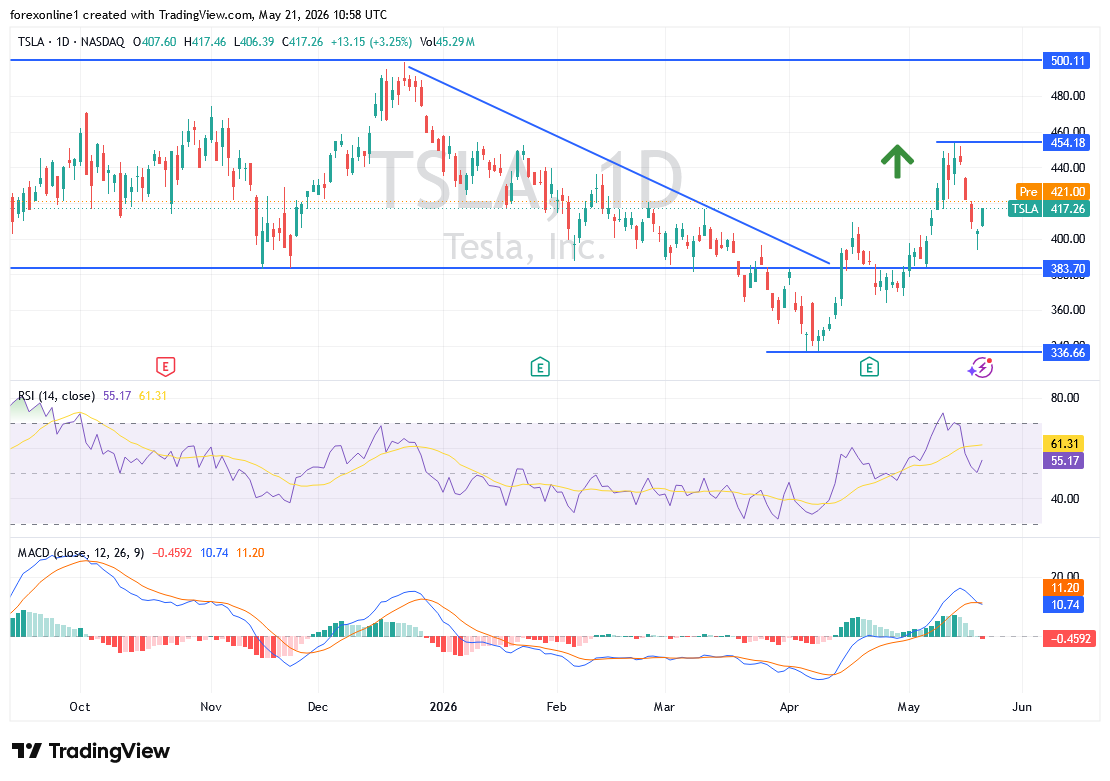Click the Jun label on the time axis
1110x781 pixels.
coord(1022,707)
